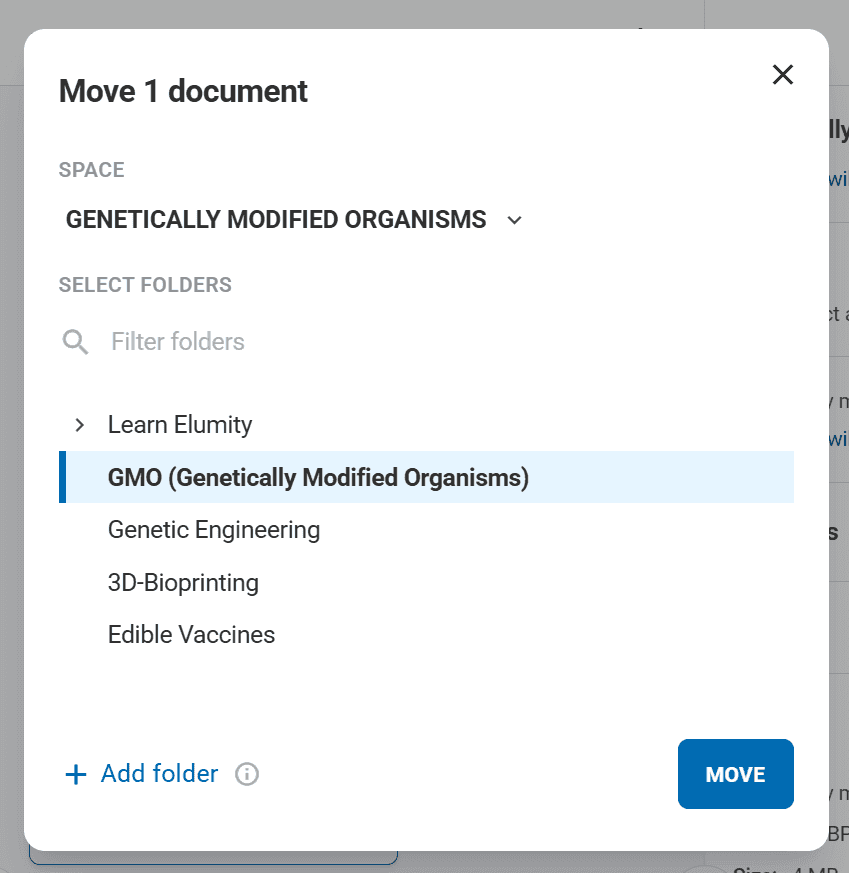Click the info icon next to Add folder
The image size is (849, 873).
[x=247, y=774]
